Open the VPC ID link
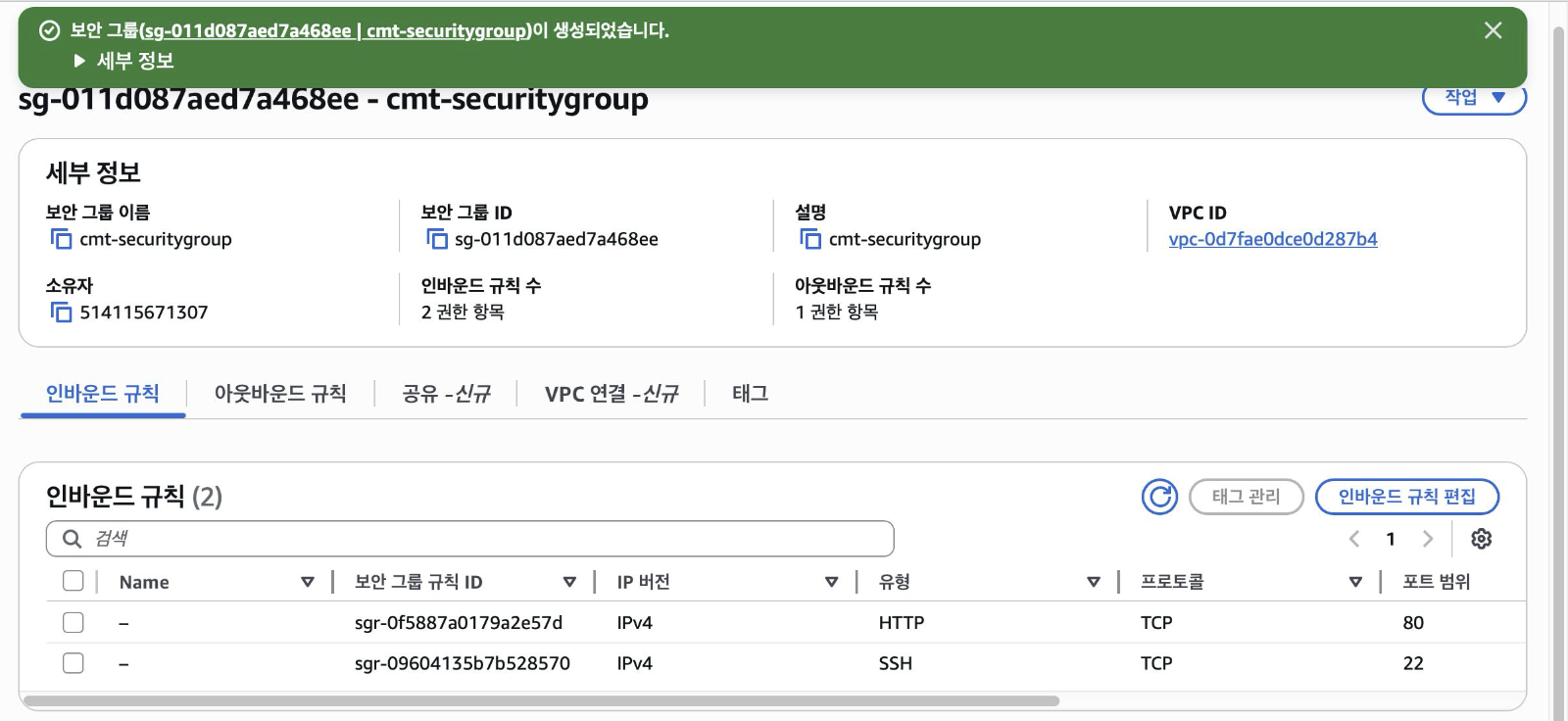1568x721 pixels. click(x=1272, y=239)
